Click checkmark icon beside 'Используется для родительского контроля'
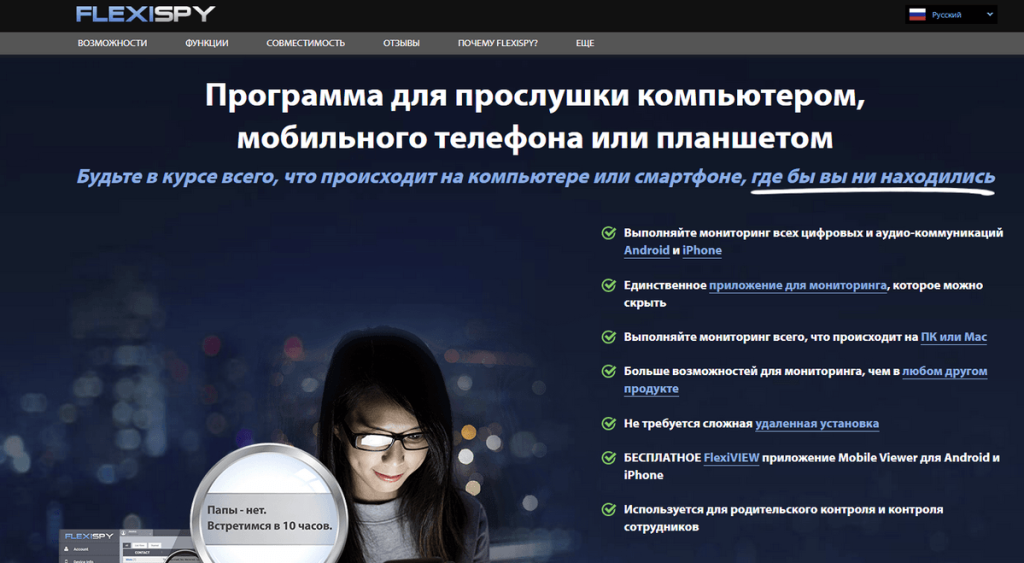Screen dimensions: 1024x563 pyautogui.click(x=609, y=509)
